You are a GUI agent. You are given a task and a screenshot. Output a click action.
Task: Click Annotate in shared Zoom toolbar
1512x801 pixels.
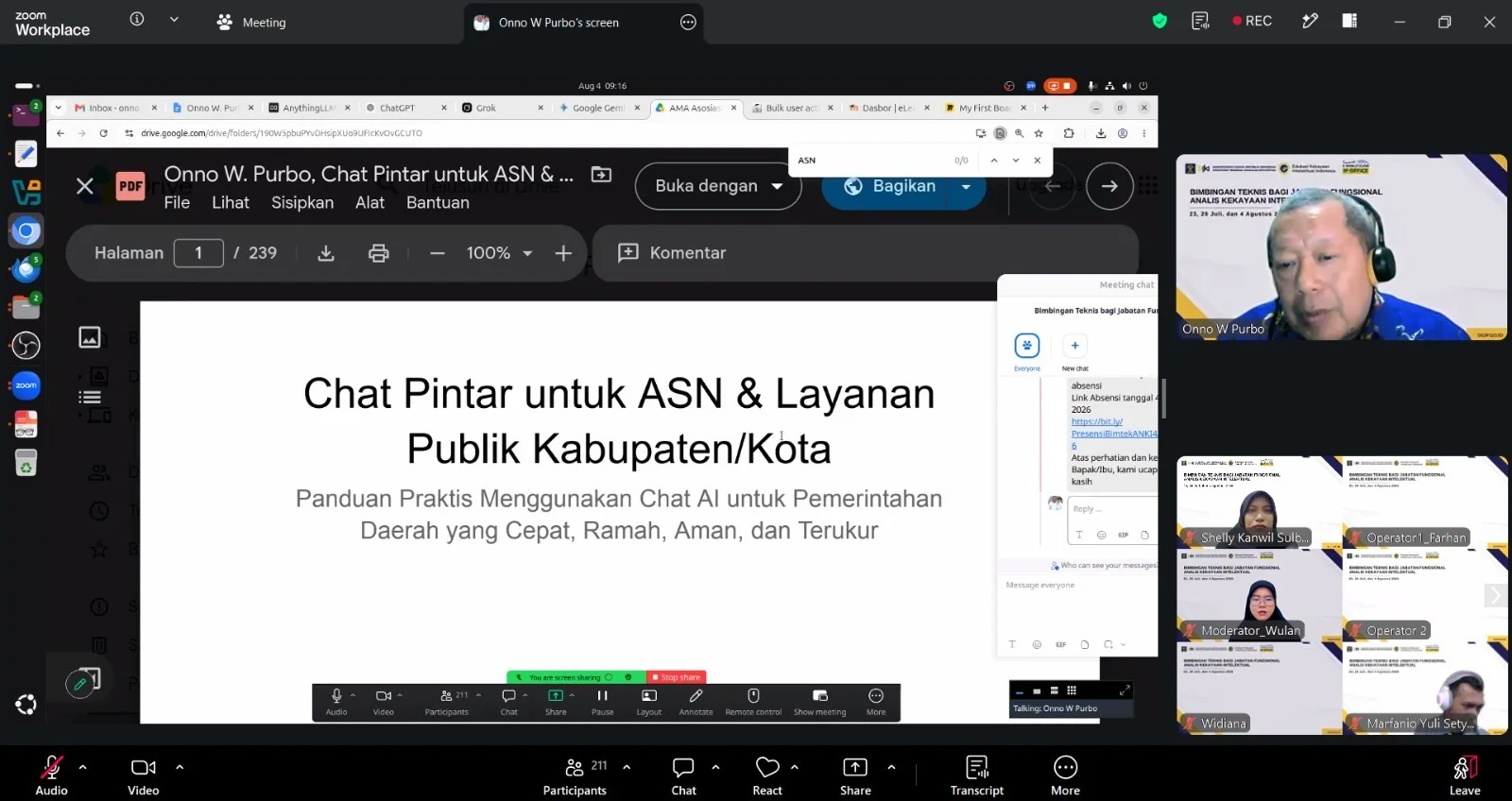click(696, 702)
